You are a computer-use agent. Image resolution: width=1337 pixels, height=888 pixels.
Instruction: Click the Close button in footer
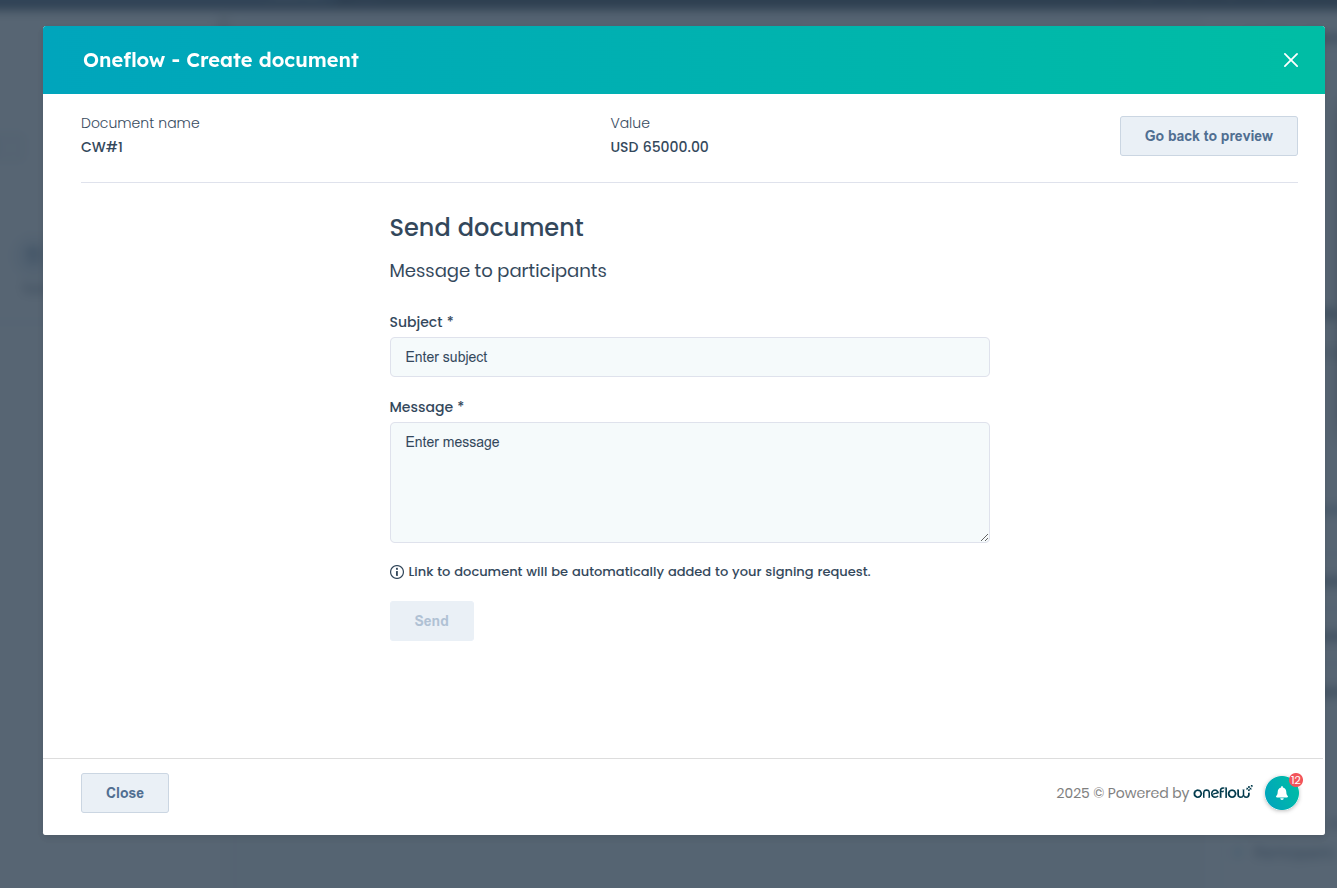125,793
